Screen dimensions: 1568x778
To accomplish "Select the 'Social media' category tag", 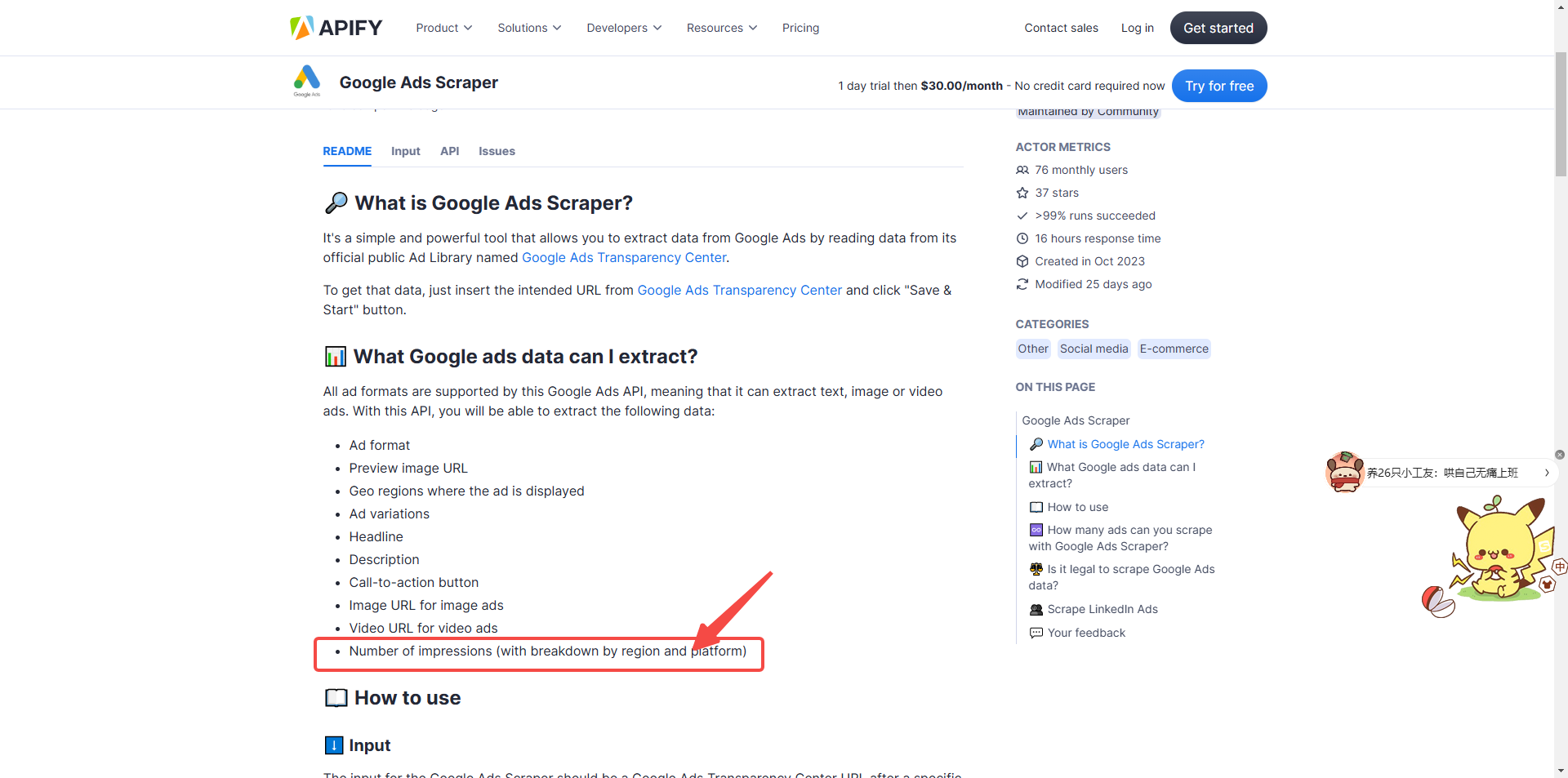I will click(x=1094, y=349).
